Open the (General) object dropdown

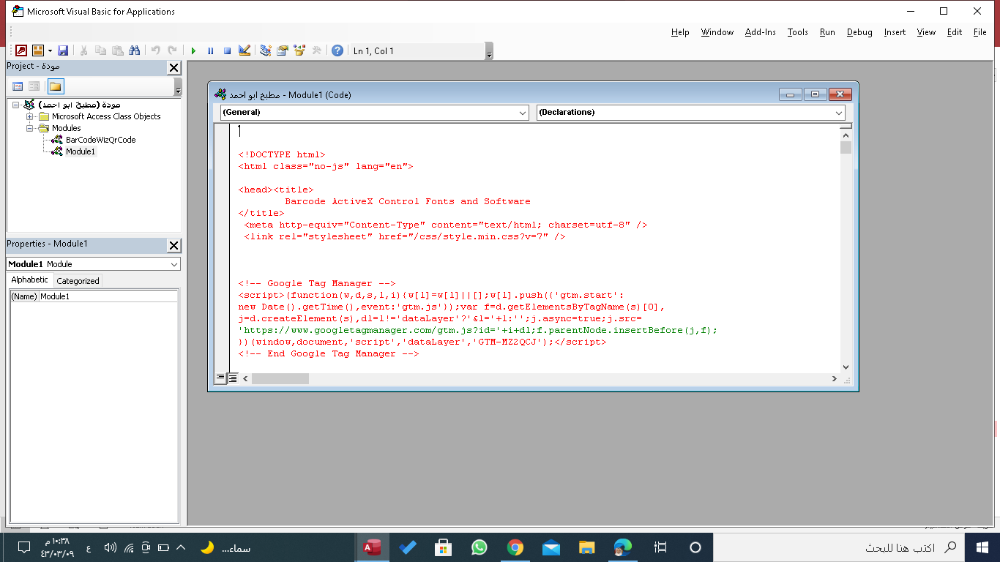click(522, 113)
